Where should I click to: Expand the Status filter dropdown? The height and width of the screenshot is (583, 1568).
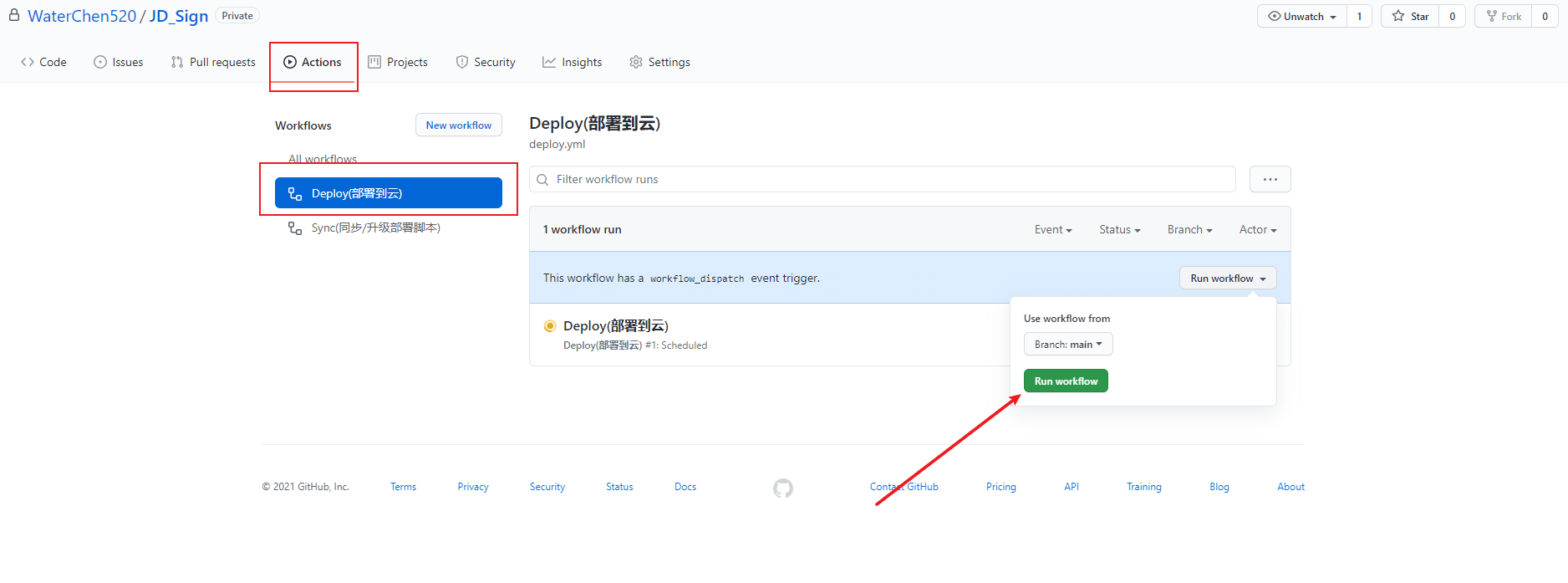(x=1119, y=229)
